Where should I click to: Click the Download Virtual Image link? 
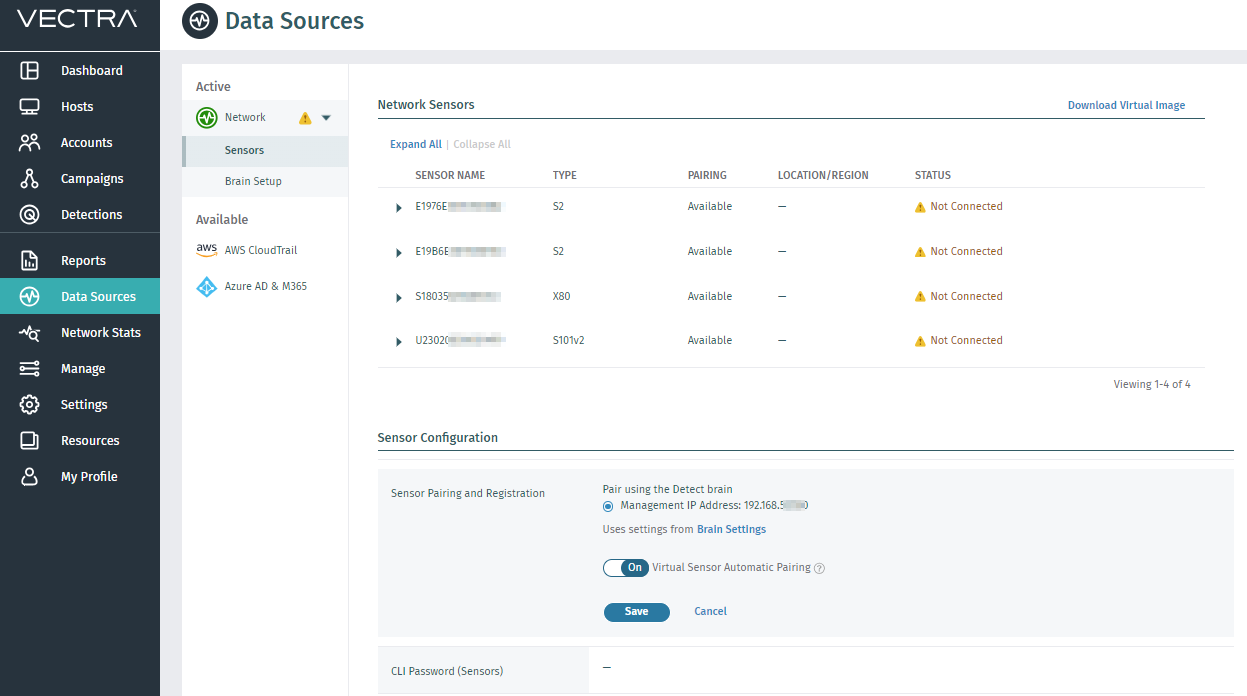tap(1126, 105)
